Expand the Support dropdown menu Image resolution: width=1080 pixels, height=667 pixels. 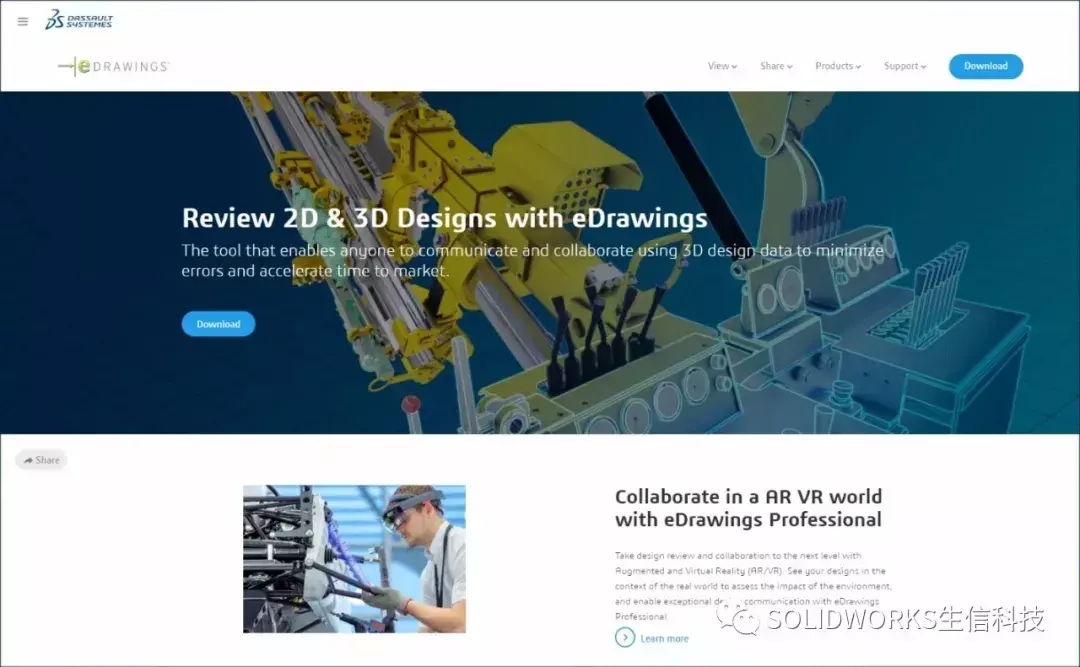tap(905, 66)
